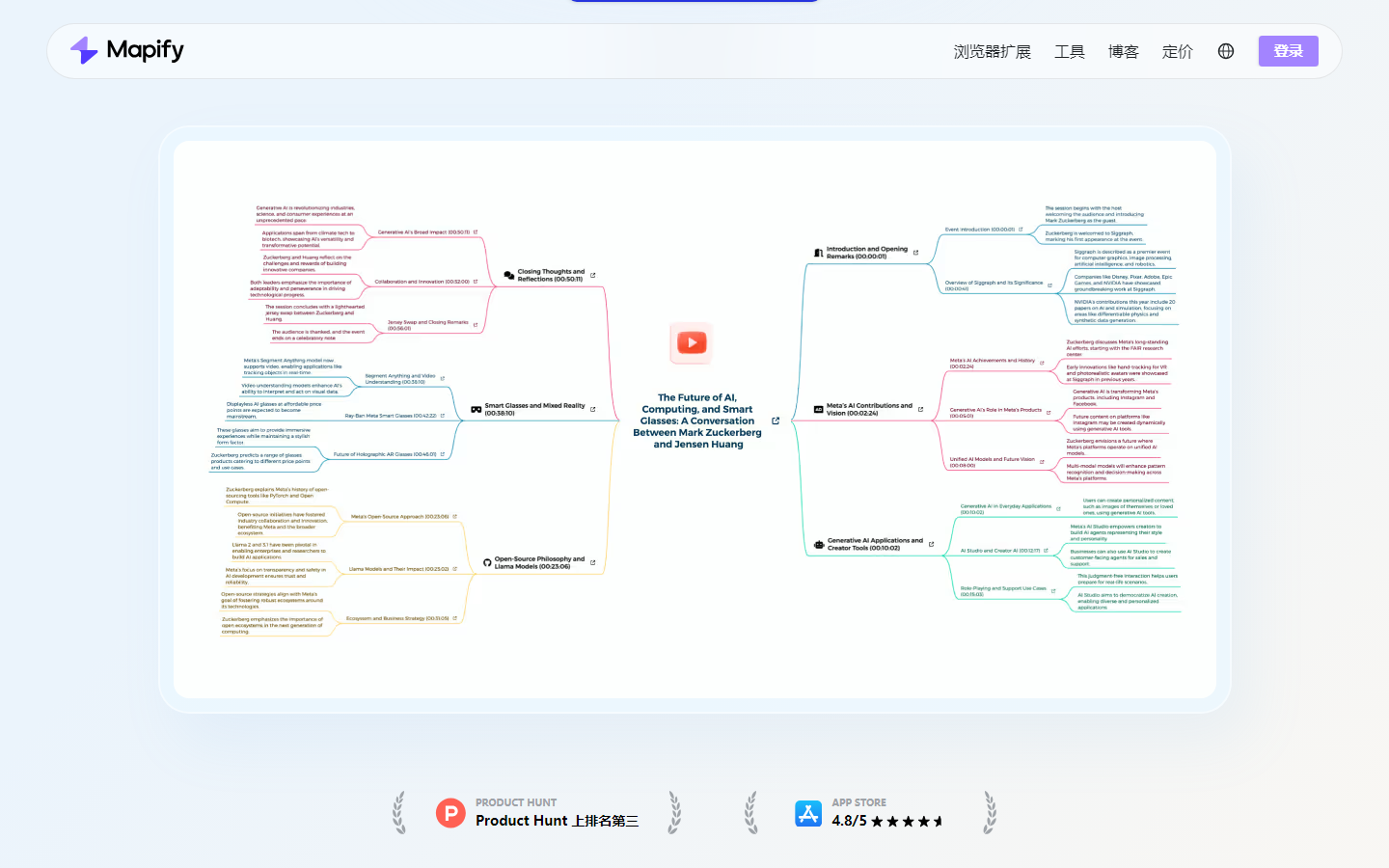This screenshot has width=1389, height=868.
Task: Open link icon beside Open-Source Philosophy and Llama Models
Action: (592, 562)
